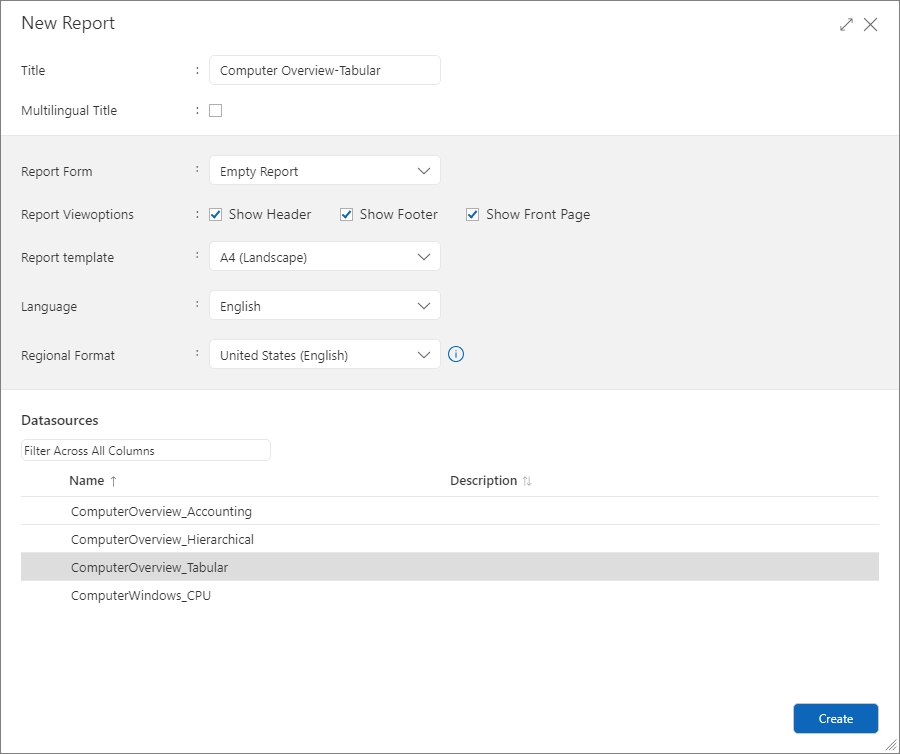This screenshot has width=900, height=754.
Task: Click inside the Title text field
Action: [x=324, y=70]
